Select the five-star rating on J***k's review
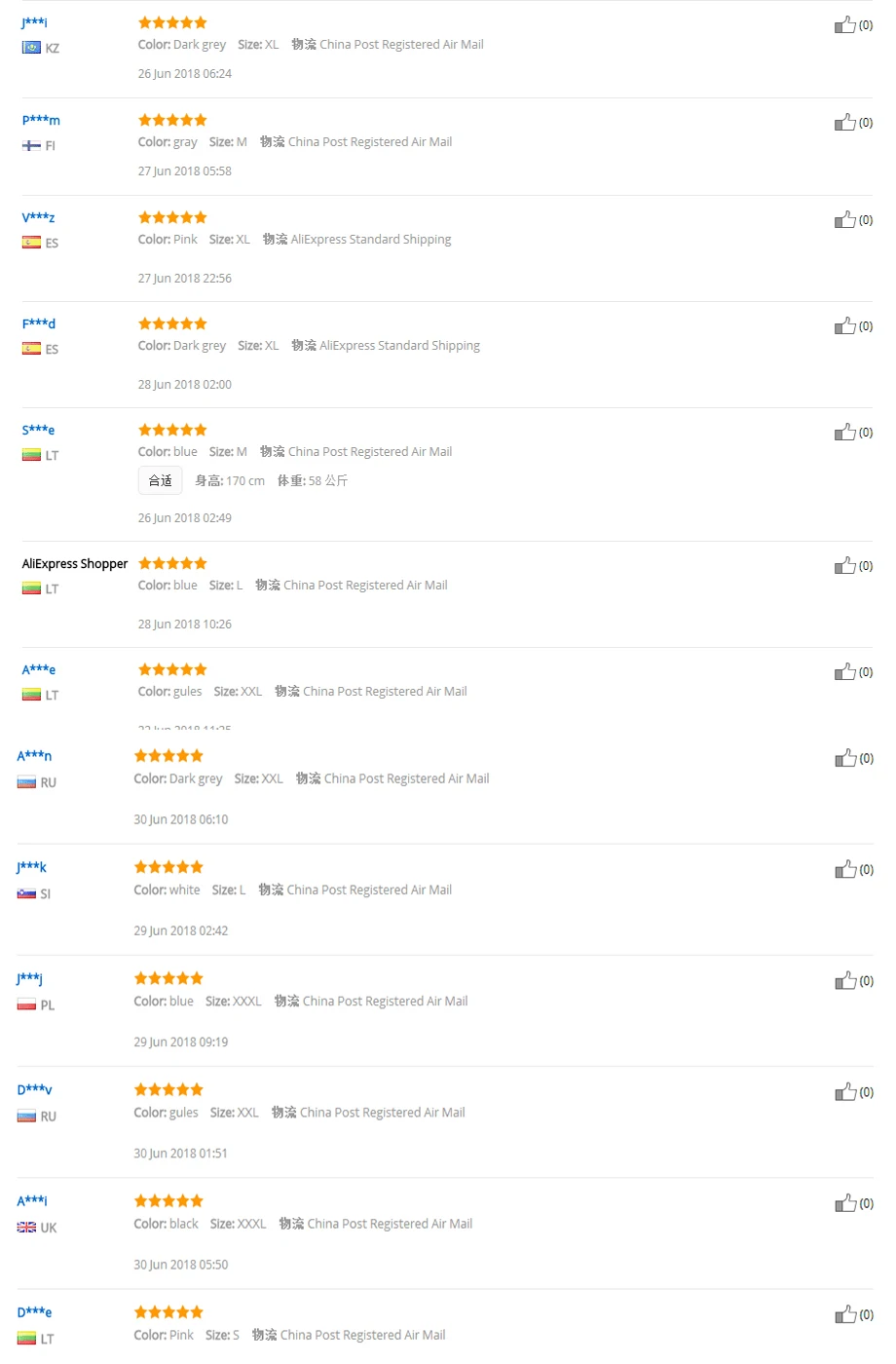Image resolution: width=896 pixels, height=1364 pixels. click(x=168, y=867)
